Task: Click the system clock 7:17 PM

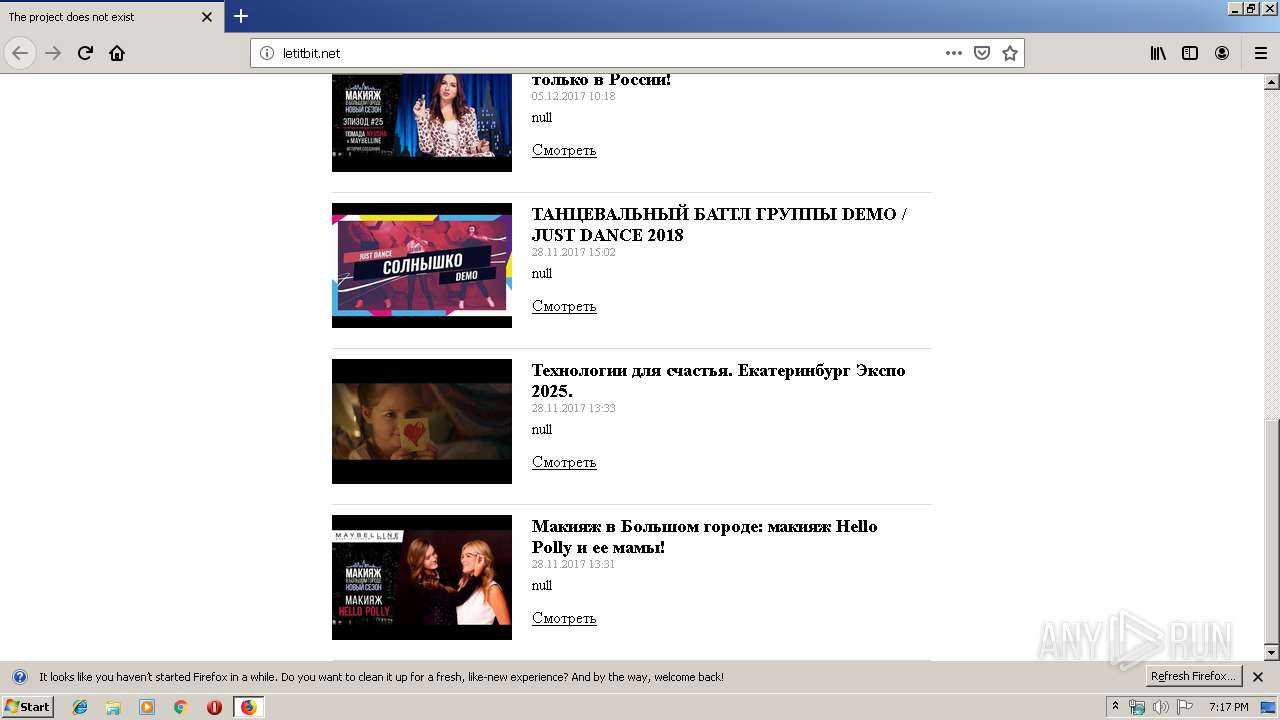Action: (1229, 707)
